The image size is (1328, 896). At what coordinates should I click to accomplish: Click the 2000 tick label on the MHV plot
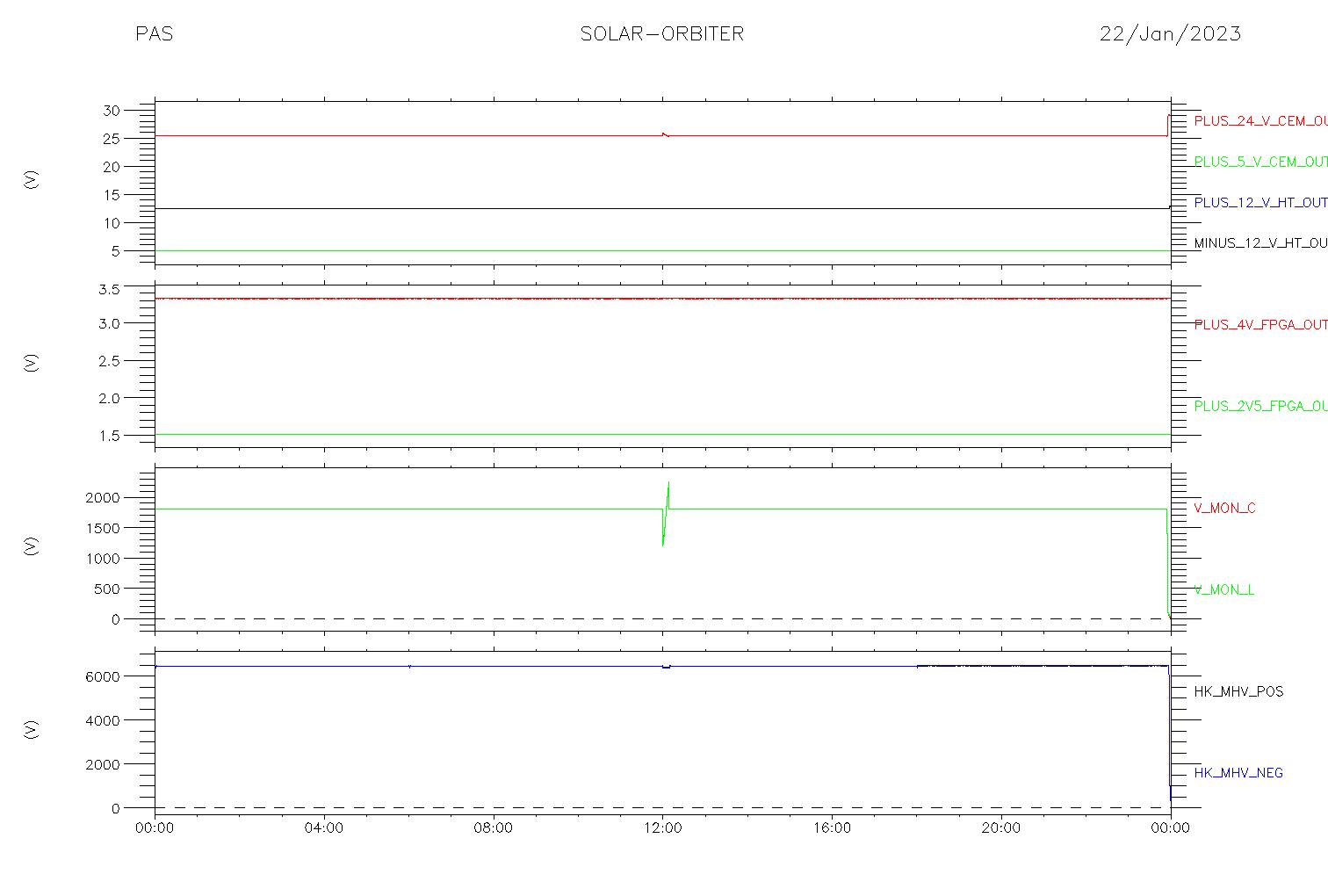(105, 764)
